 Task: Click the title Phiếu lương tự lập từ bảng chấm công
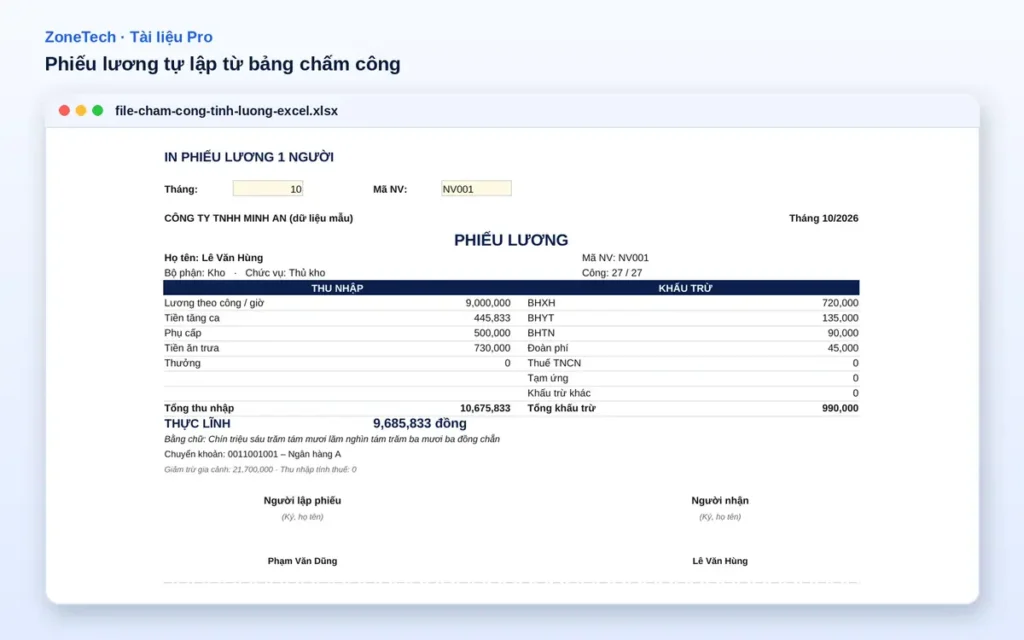coord(223,64)
